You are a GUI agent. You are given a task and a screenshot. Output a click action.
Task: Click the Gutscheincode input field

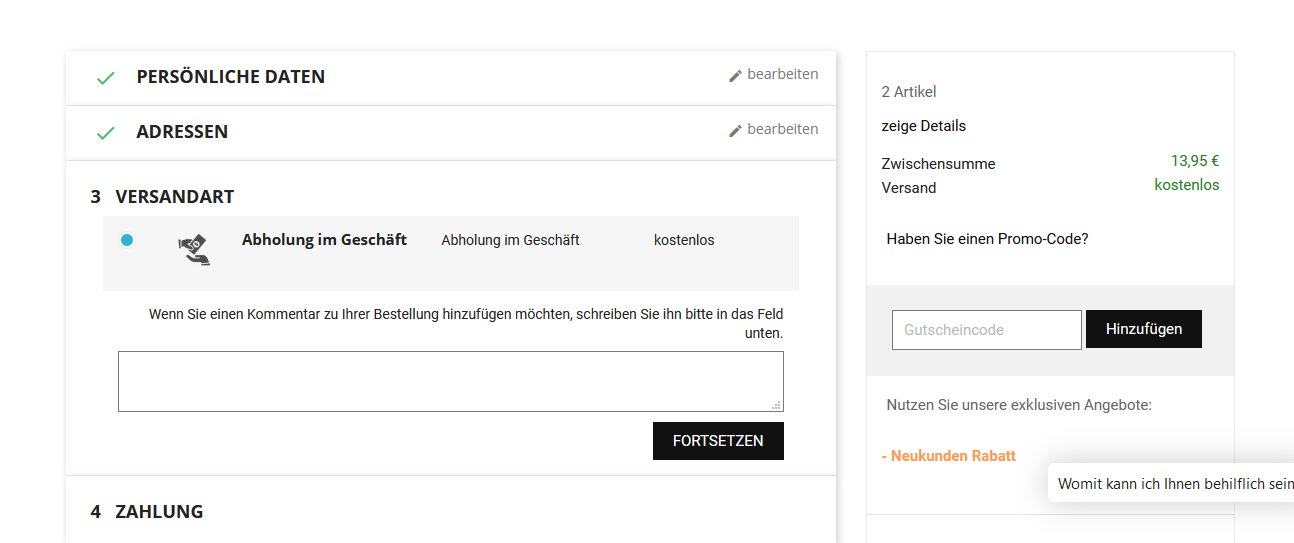pos(987,330)
